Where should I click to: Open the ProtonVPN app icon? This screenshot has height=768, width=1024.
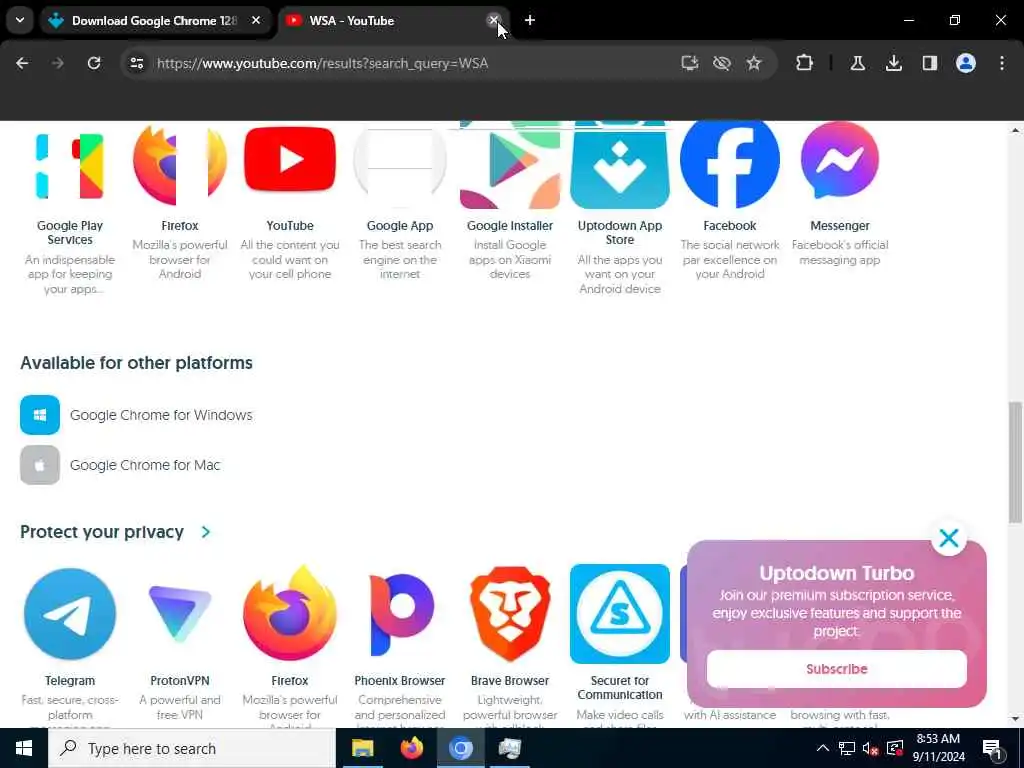coord(180,614)
